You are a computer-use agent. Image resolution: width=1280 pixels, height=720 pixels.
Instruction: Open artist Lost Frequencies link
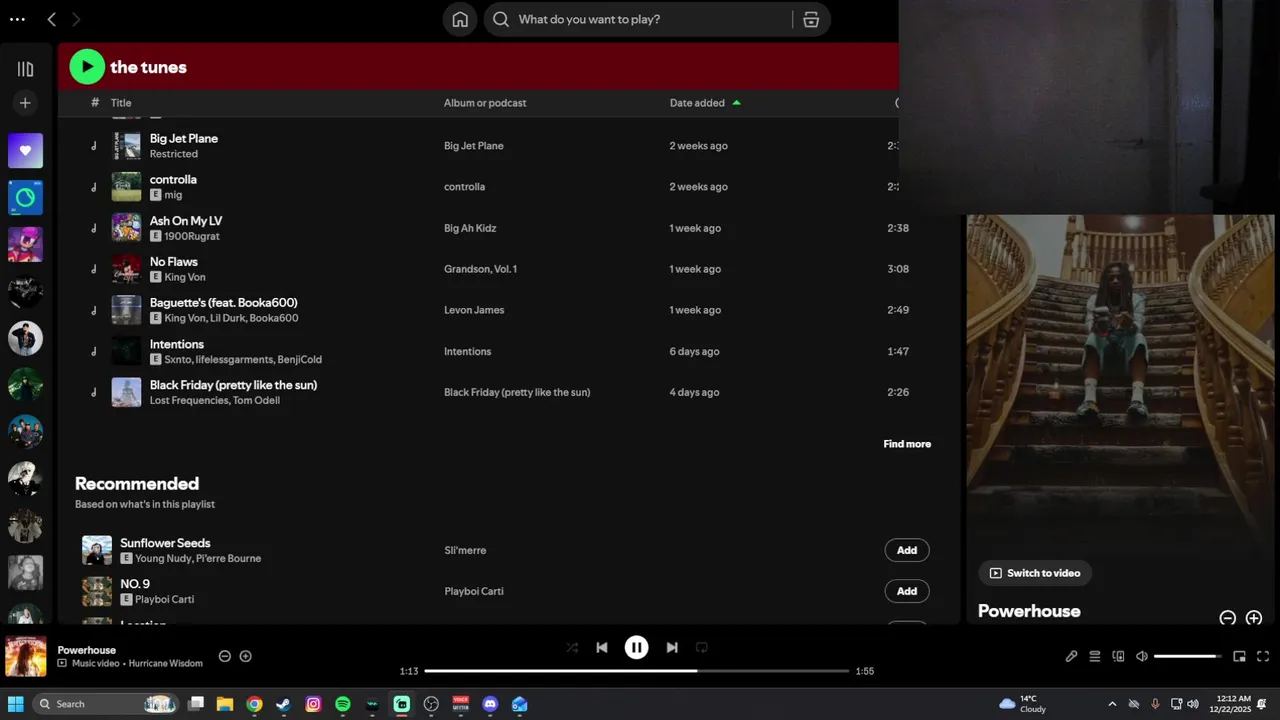pos(189,400)
